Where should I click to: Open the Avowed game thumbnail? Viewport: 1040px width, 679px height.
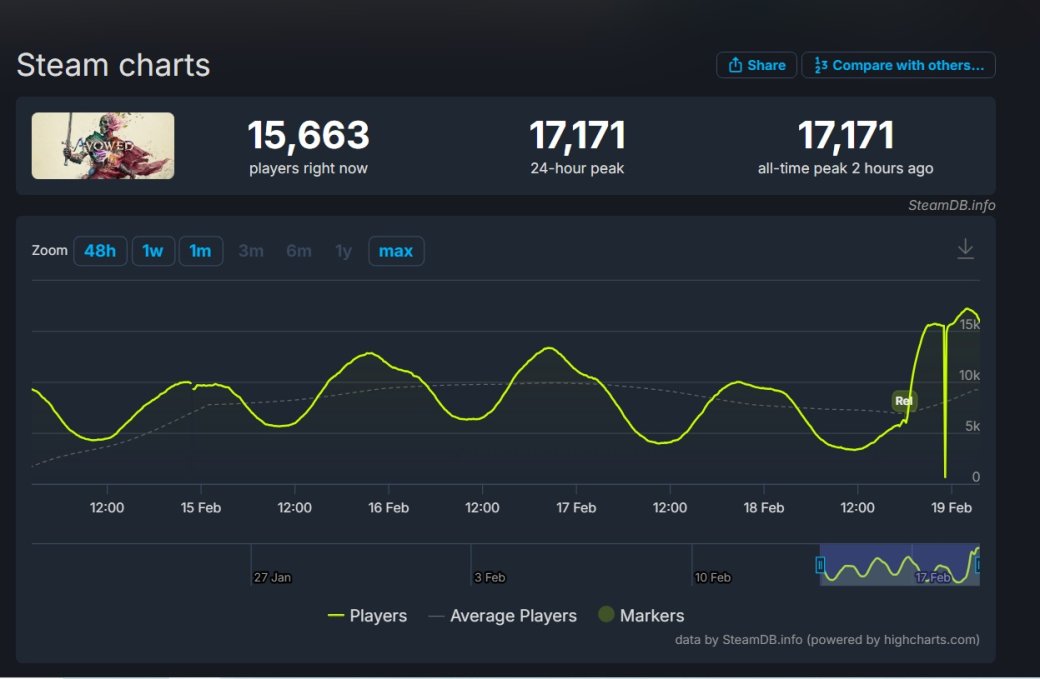[103, 145]
